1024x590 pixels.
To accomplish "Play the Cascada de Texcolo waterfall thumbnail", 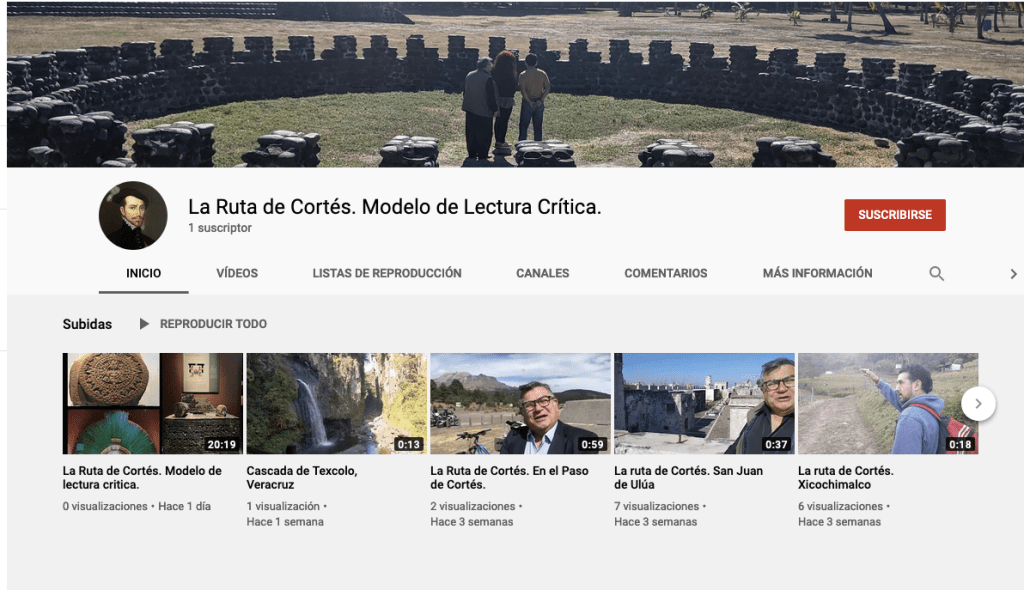I will click(336, 403).
